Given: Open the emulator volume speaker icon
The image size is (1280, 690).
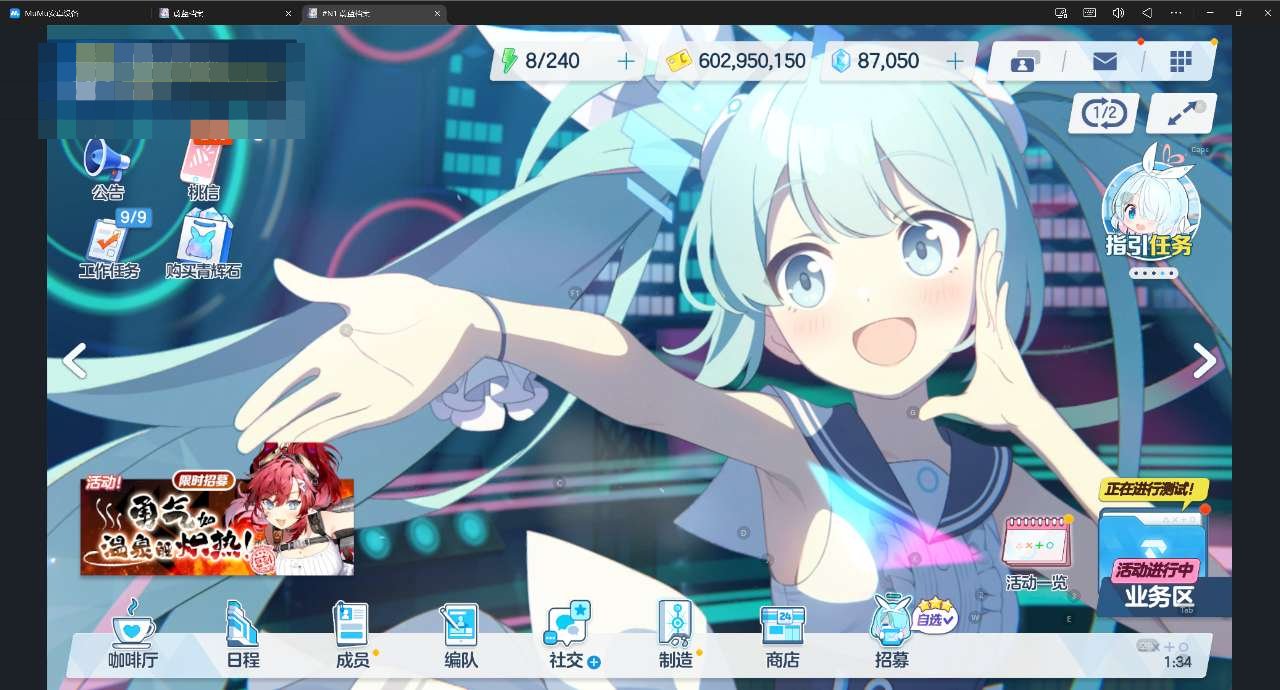Looking at the screenshot, I should 1118,13.
